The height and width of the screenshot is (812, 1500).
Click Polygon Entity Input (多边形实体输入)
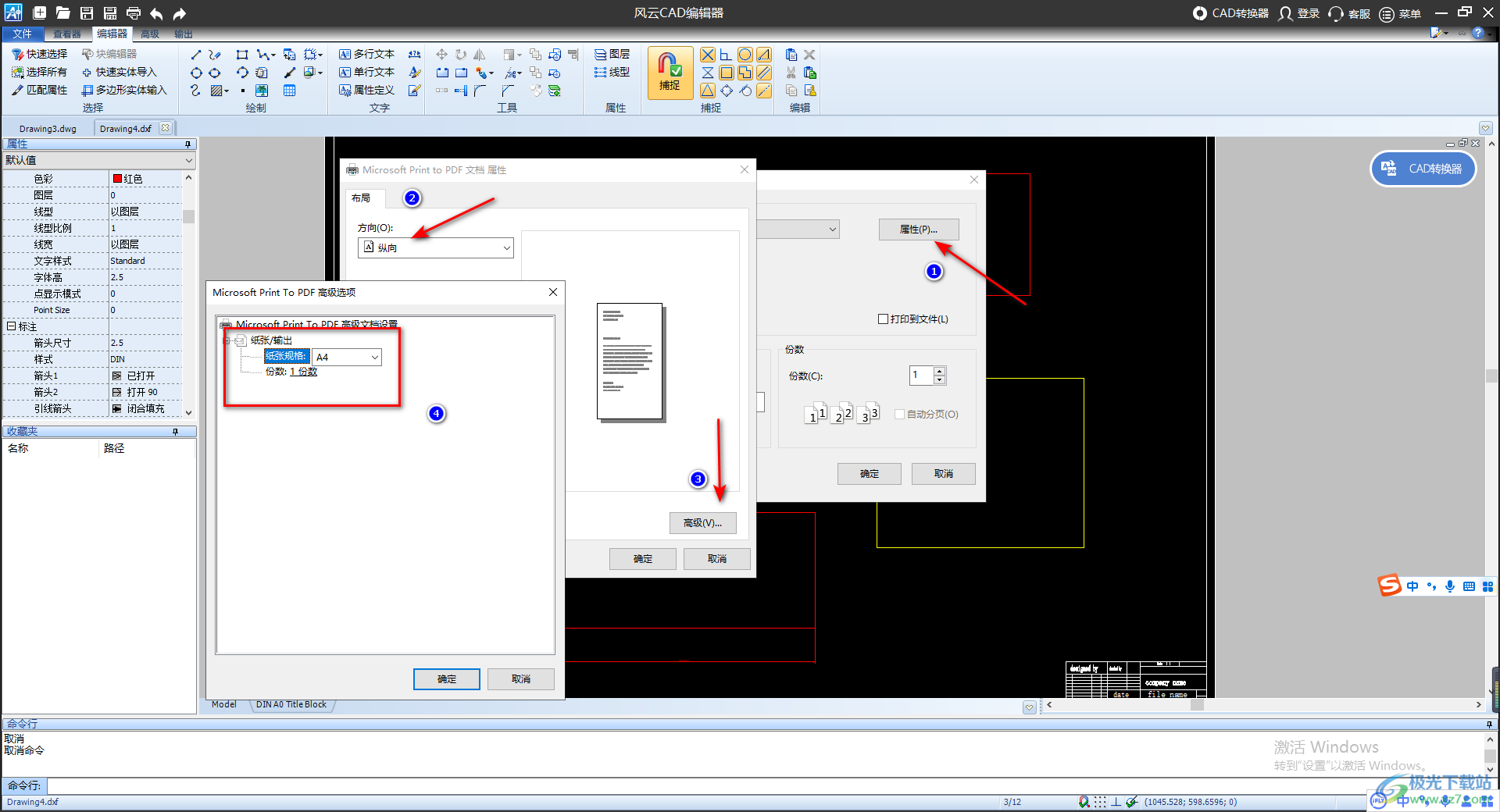click(125, 90)
